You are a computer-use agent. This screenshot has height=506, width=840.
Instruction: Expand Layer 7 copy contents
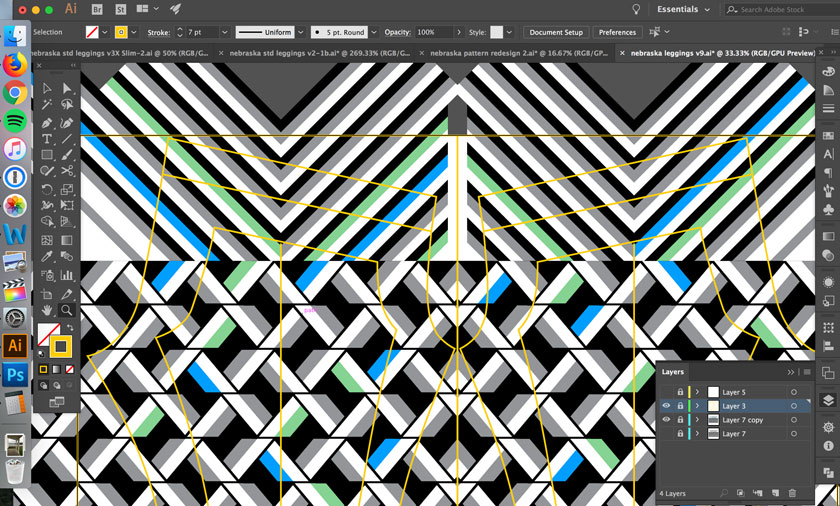(698, 420)
